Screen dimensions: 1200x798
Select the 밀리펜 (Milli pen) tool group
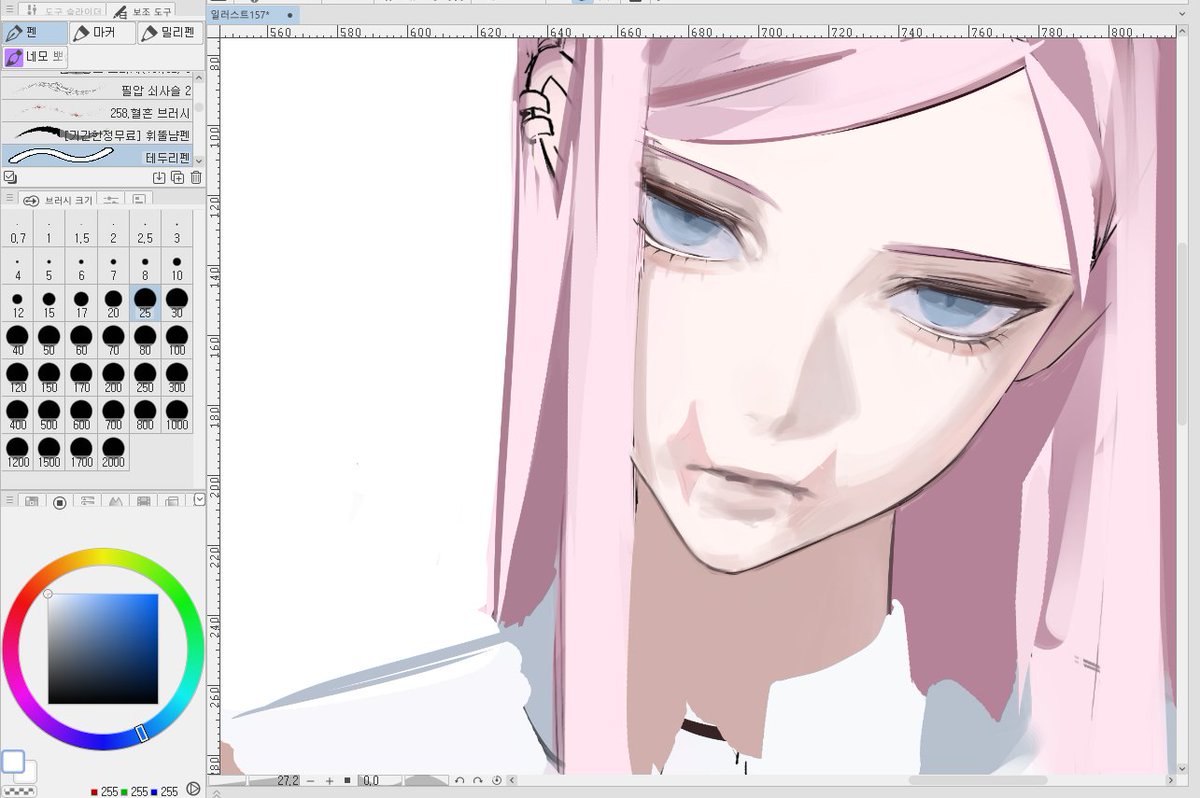[170, 33]
